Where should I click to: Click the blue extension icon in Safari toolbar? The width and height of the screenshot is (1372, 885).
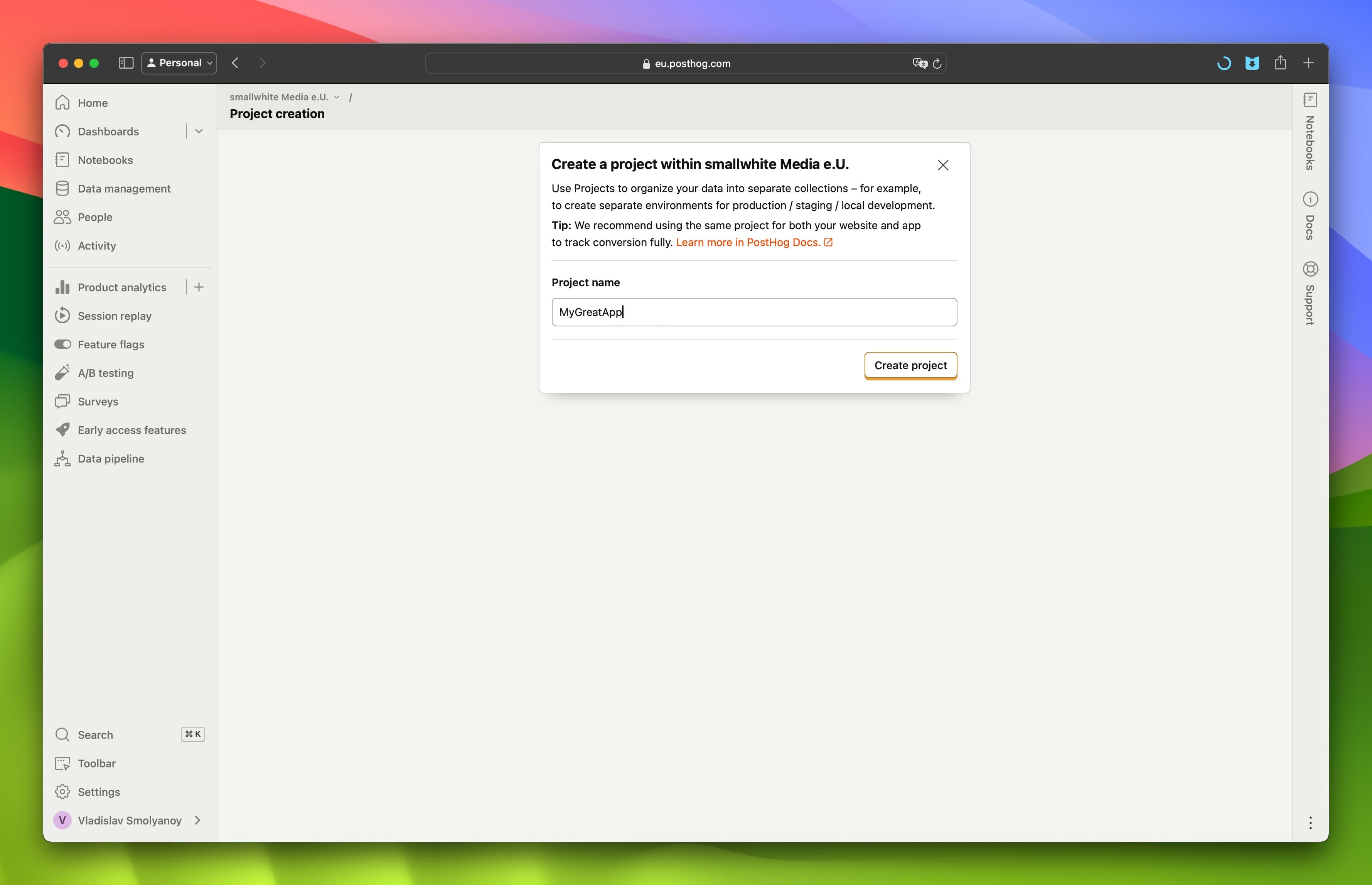(1252, 63)
